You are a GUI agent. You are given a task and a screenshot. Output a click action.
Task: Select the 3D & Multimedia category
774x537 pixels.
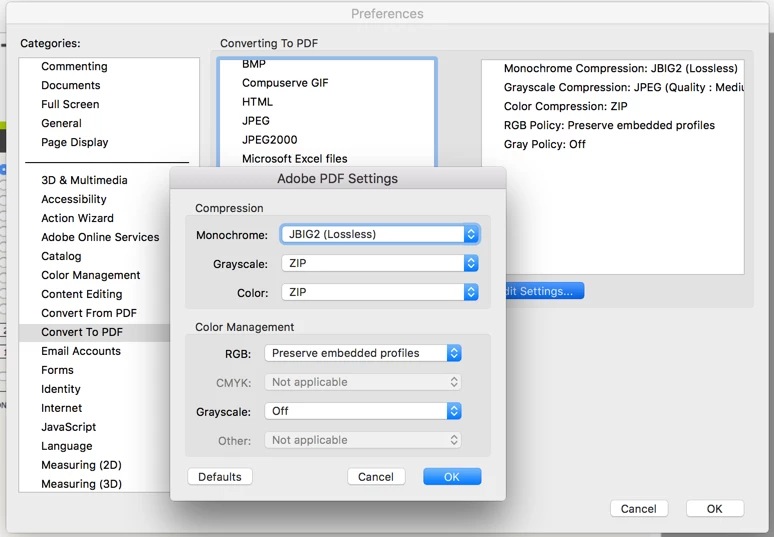point(84,180)
